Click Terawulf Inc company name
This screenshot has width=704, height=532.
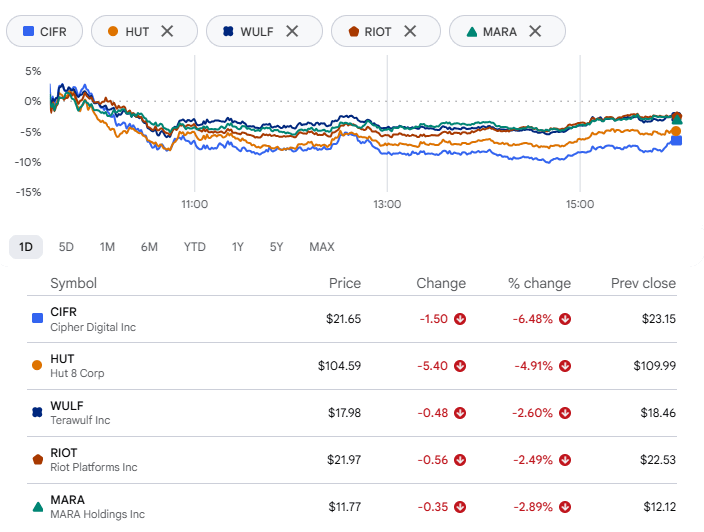point(80,420)
